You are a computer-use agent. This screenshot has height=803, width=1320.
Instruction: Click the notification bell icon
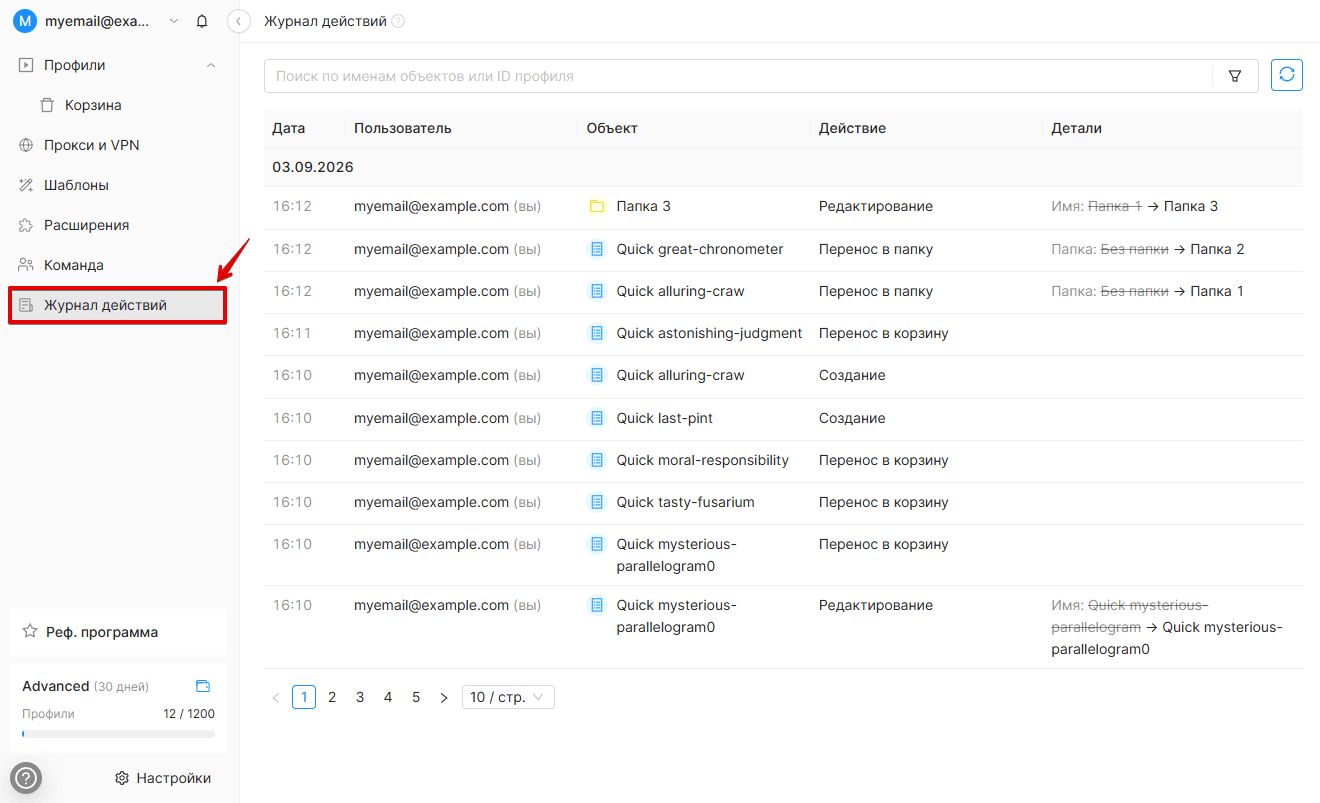coord(202,21)
